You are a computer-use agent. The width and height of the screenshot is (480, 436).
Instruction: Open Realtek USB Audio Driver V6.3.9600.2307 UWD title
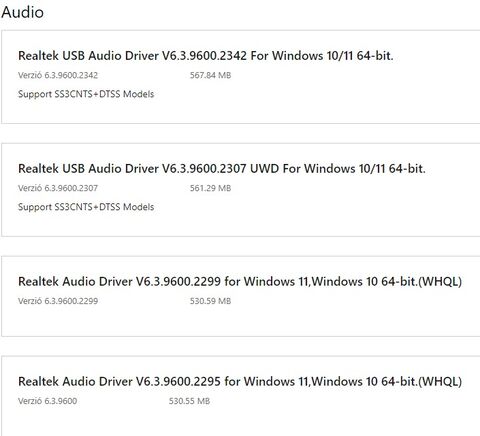tap(222, 169)
